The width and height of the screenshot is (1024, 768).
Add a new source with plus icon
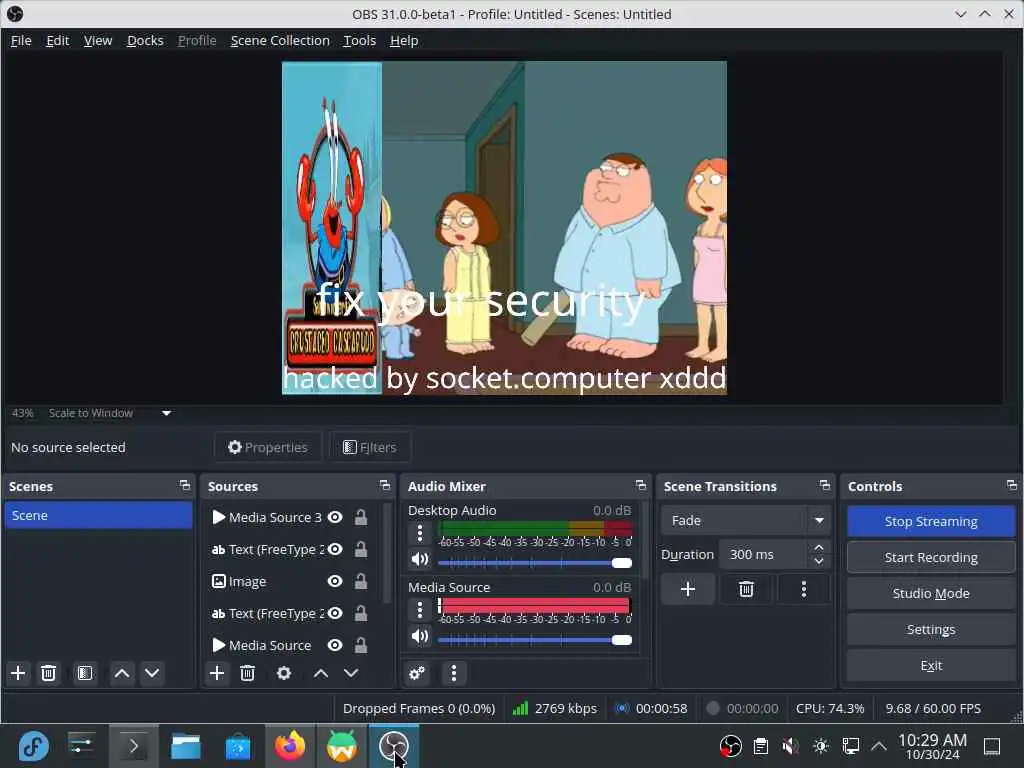tap(217, 673)
